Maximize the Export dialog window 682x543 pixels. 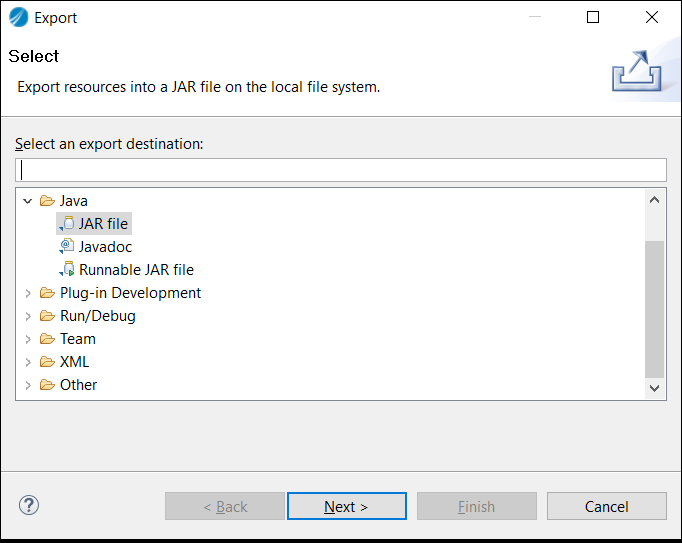tap(593, 17)
